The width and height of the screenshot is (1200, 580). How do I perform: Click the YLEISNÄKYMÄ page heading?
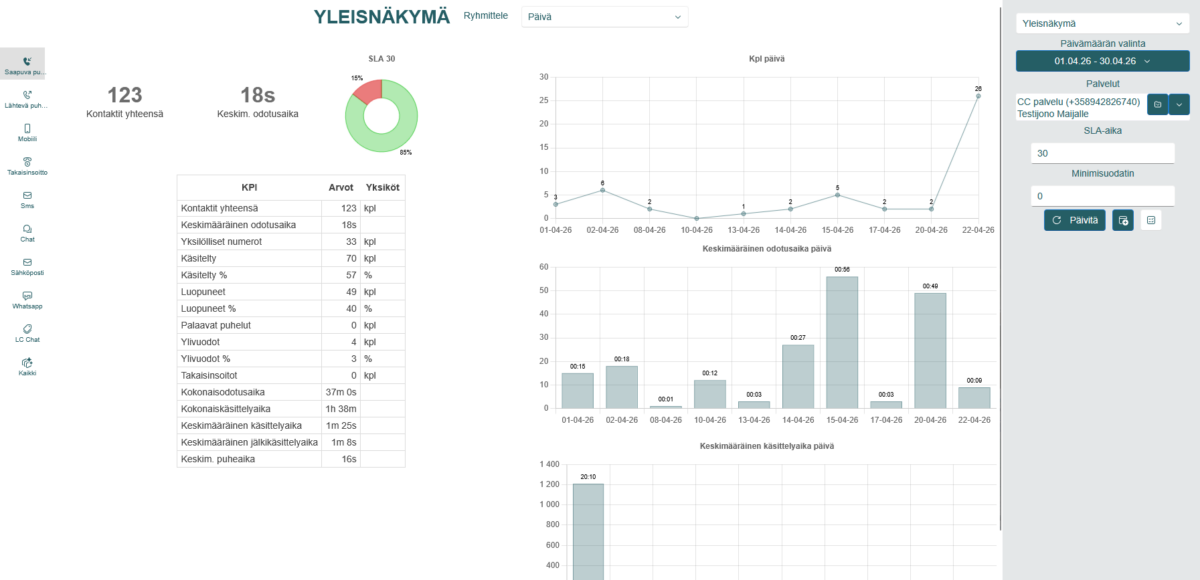click(x=381, y=17)
